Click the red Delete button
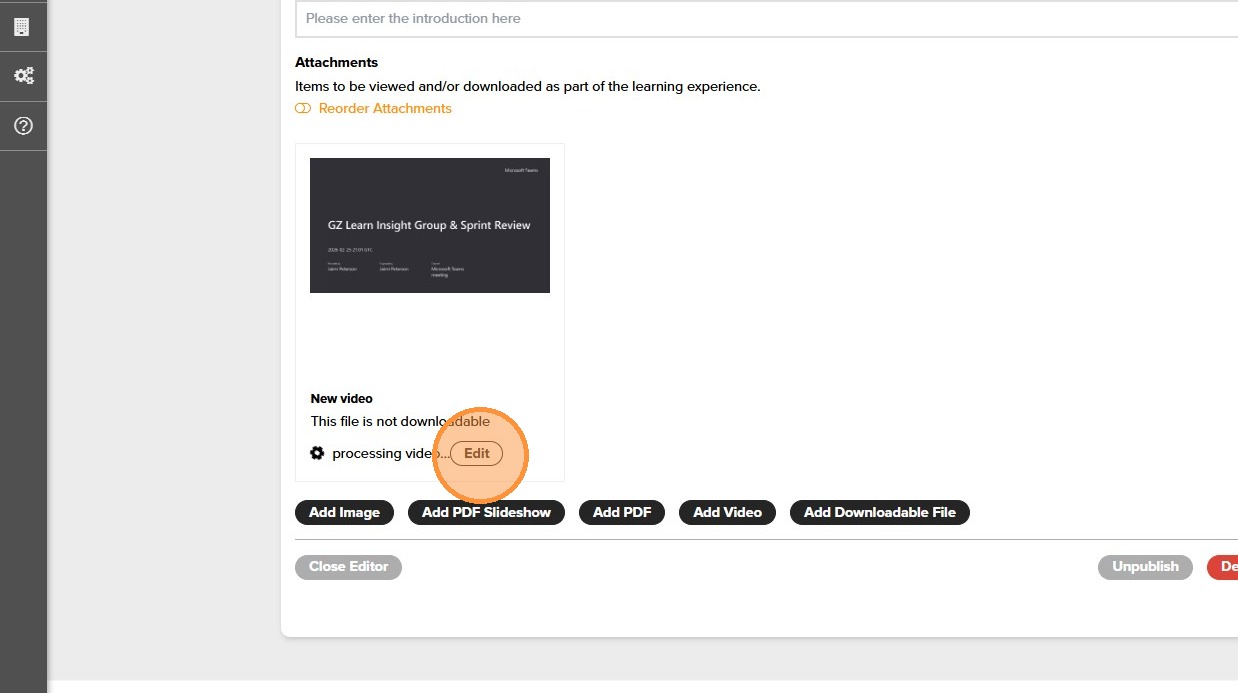The image size is (1238, 693). pos(1224,566)
